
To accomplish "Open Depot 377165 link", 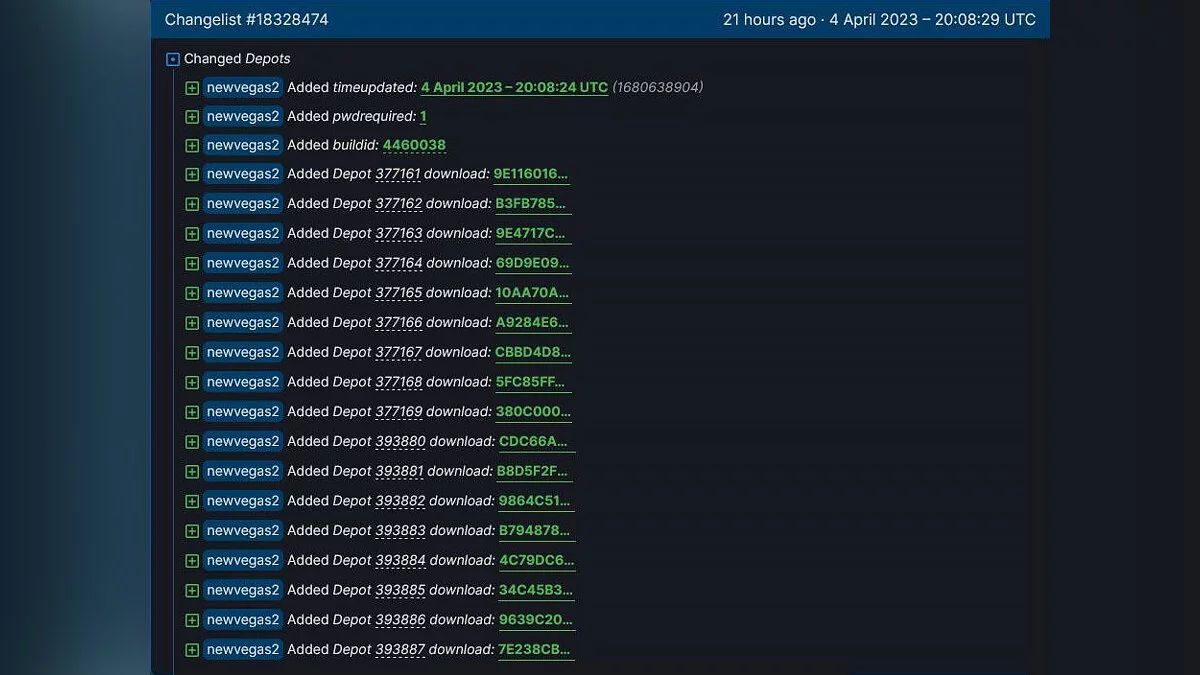I will coord(399,293).
